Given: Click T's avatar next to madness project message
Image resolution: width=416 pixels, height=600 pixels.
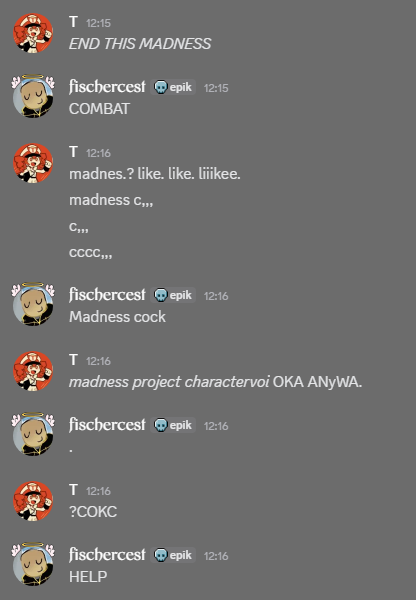Looking at the screenshot, I should pyautogui.click(x=33, y=371).
